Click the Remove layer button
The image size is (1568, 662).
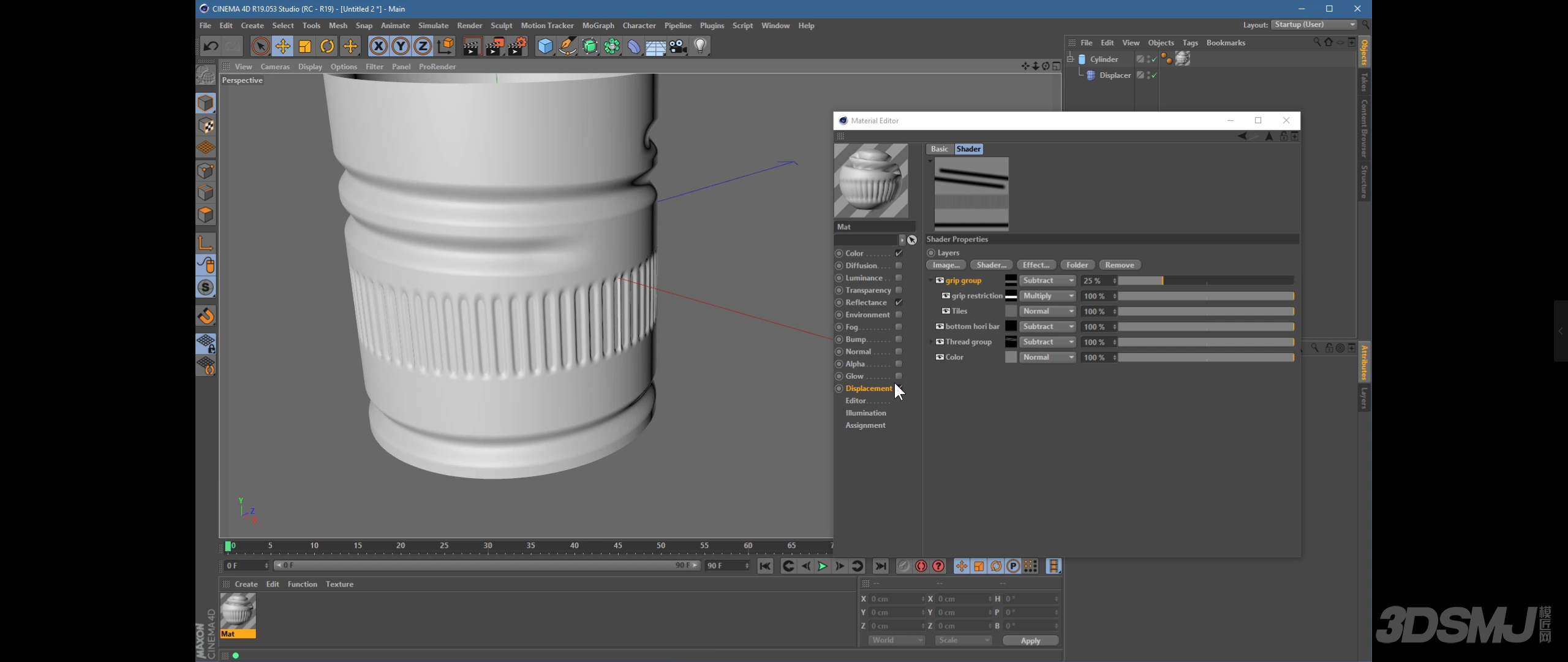pos(1120,265)
